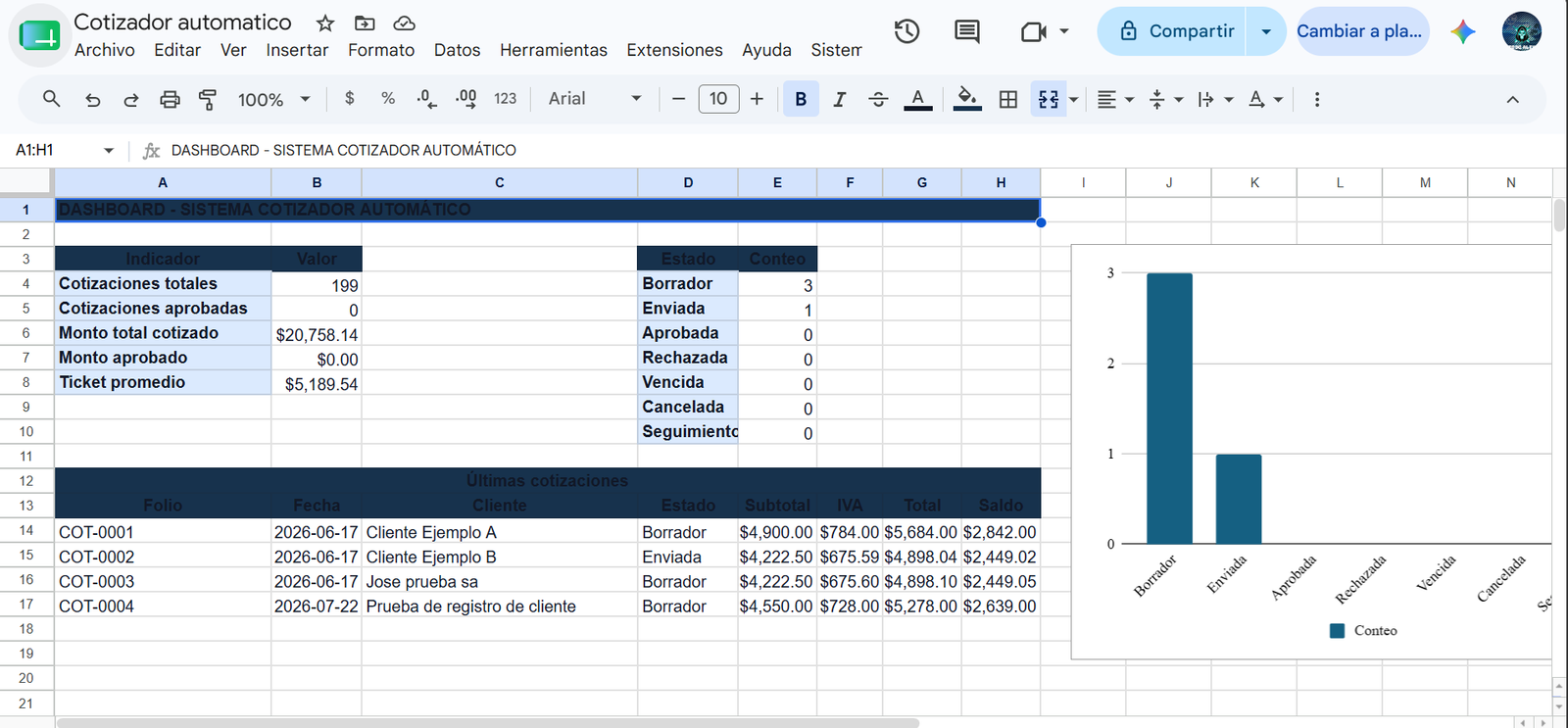Open the name box A1:H1 dropdown
The height and width of the screenshot is (728, 1568).
pyautogui.click(x=109, y=151)
